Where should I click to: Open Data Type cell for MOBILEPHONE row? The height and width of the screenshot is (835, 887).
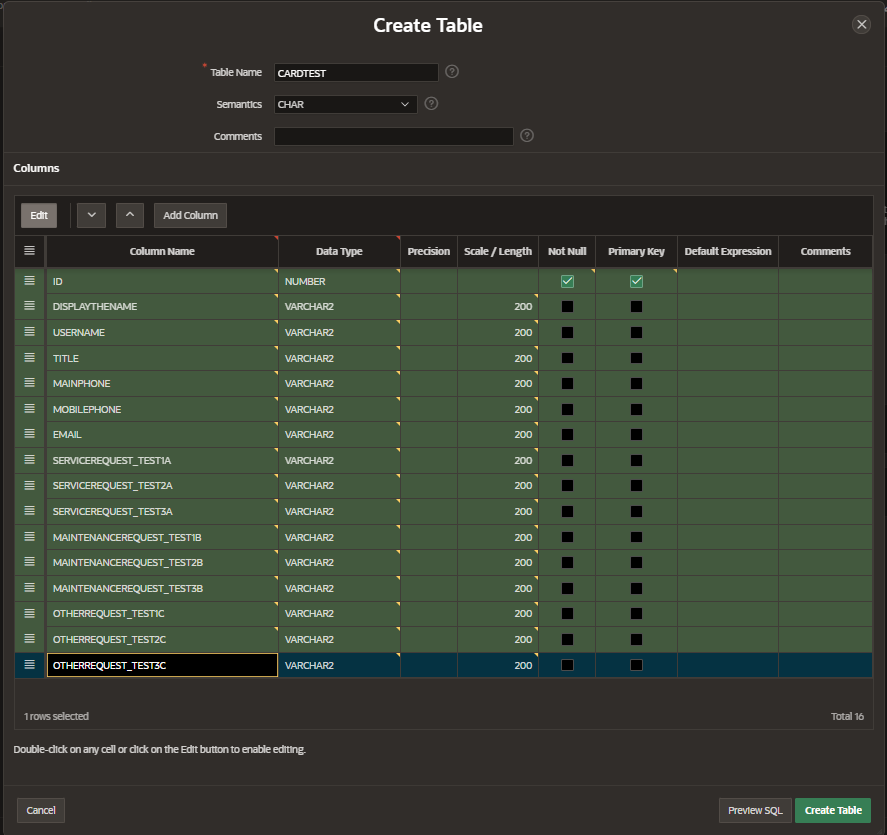tap(339, 409)
